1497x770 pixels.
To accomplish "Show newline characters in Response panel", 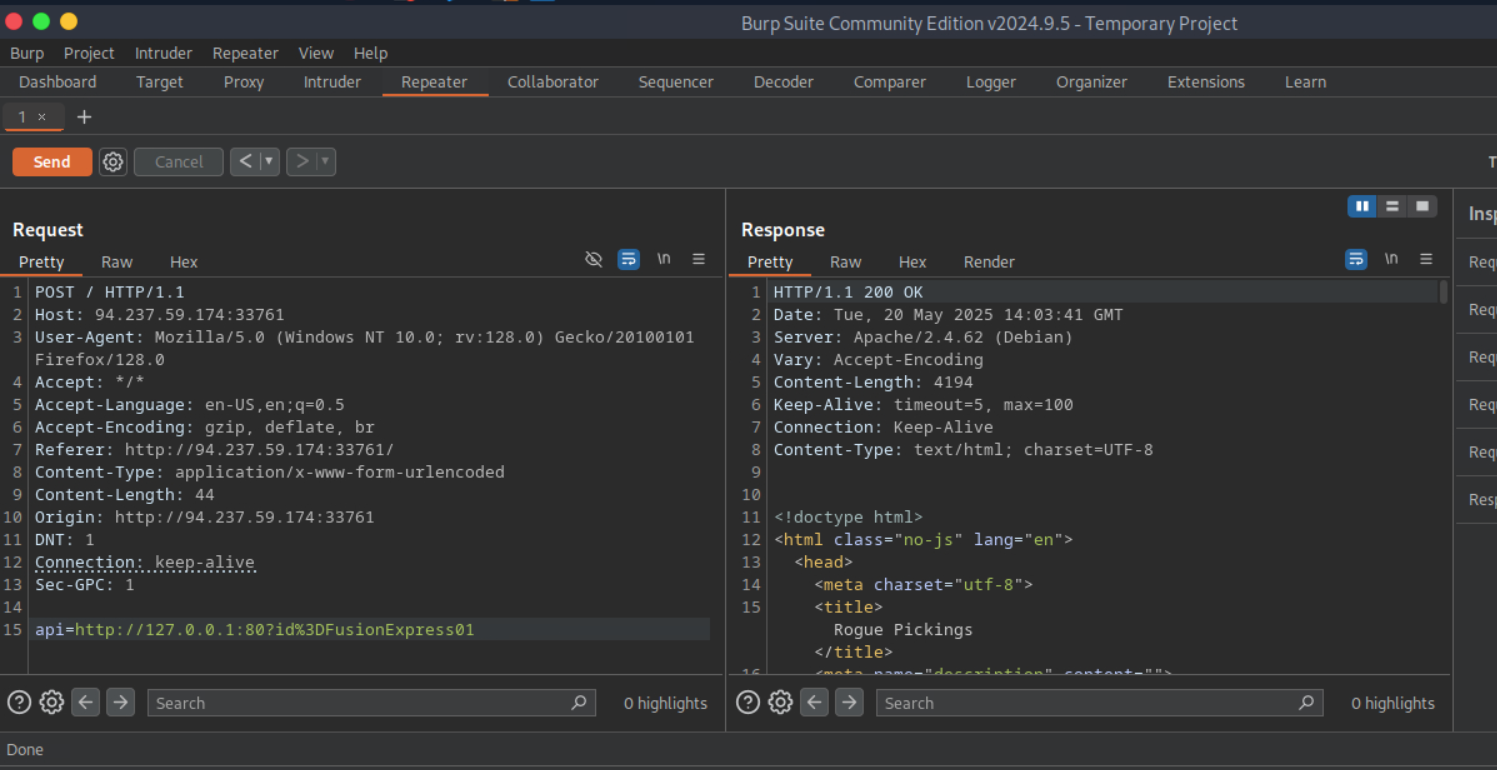I will (1391, 259).
